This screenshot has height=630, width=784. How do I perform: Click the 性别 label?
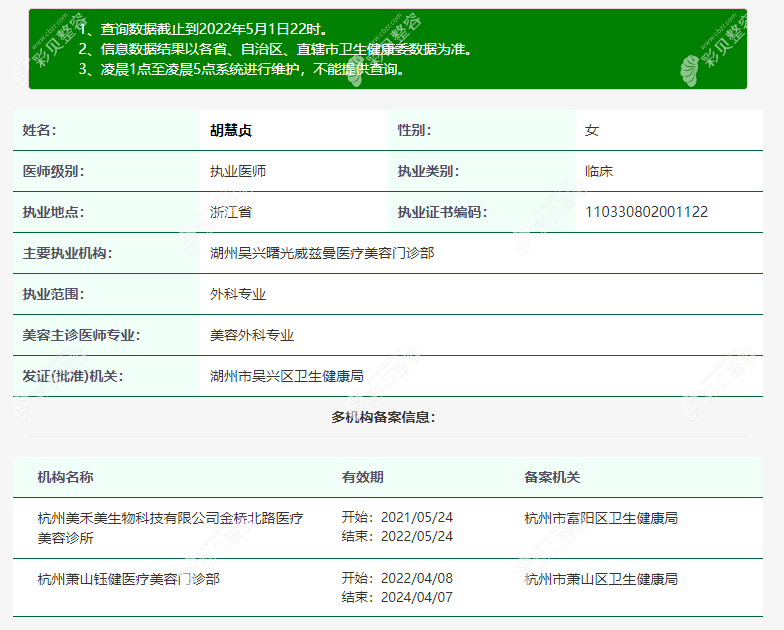click(x=414, y=130)
